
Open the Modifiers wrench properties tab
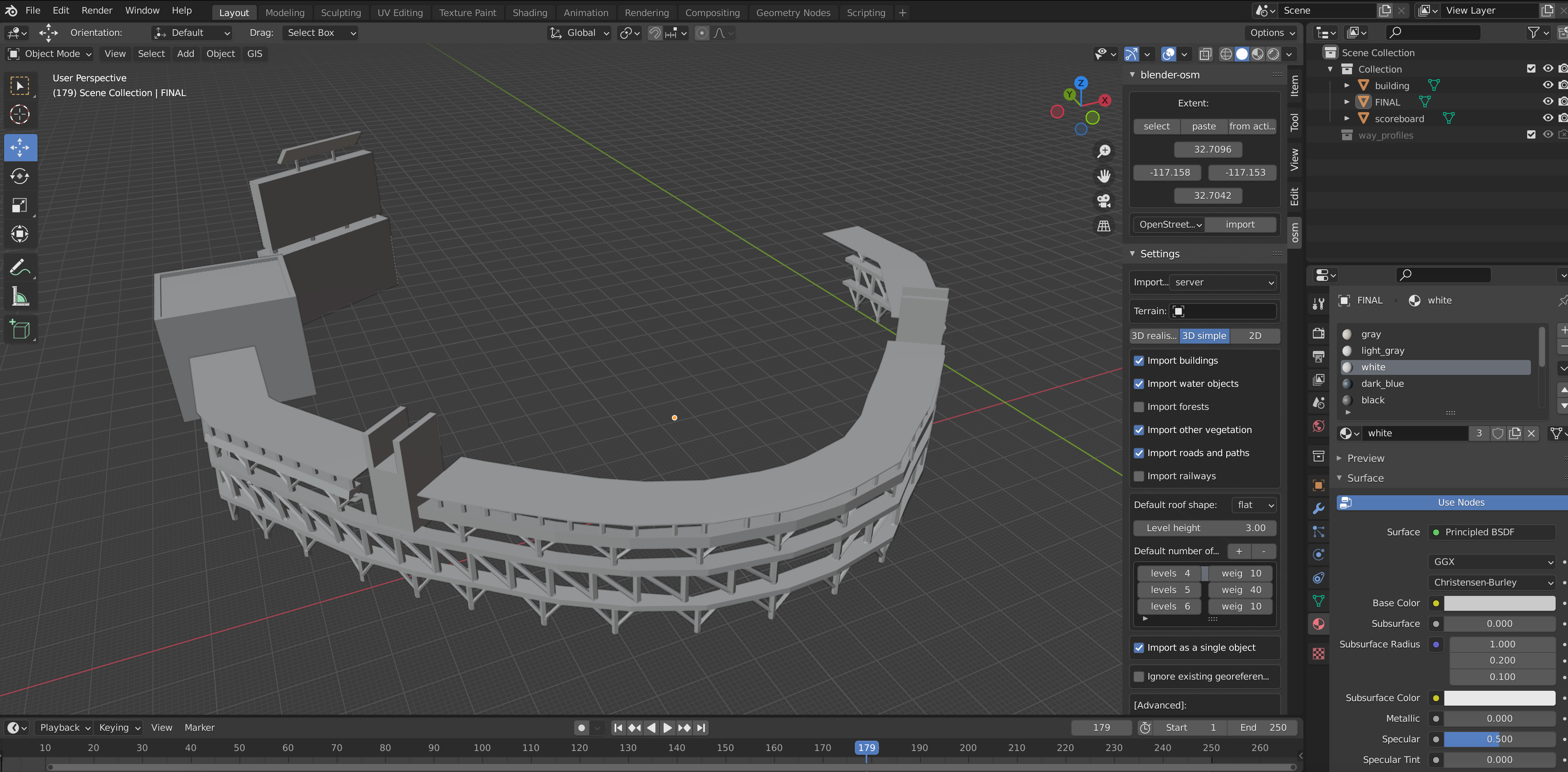pos(1319,508)
